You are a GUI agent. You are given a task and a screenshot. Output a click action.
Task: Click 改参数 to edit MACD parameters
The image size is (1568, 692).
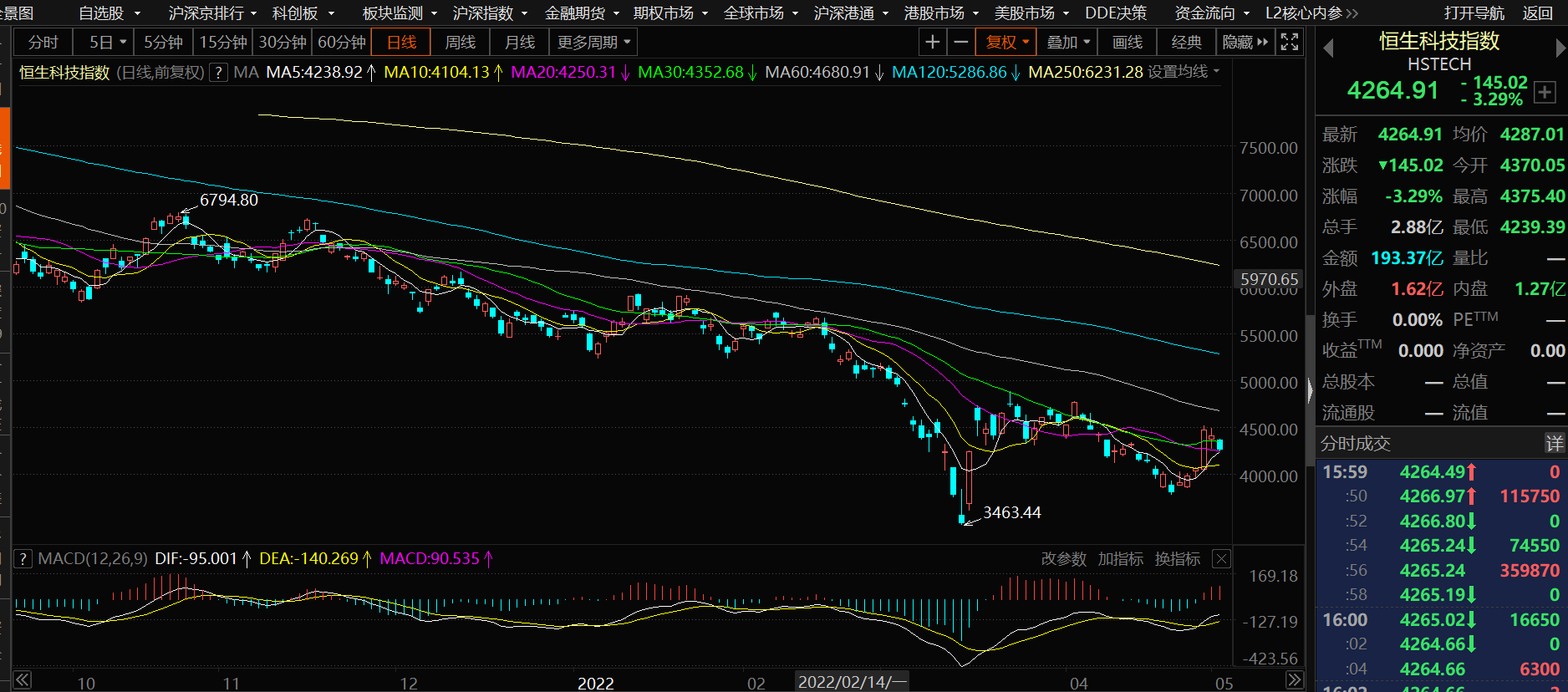1063,559
